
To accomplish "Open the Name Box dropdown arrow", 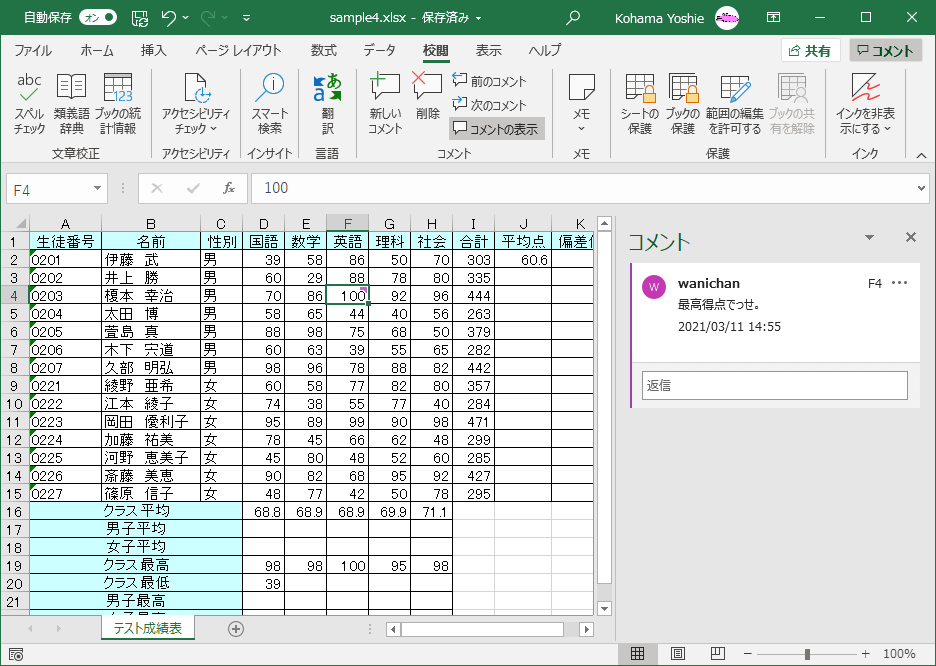I will [98, 188].
